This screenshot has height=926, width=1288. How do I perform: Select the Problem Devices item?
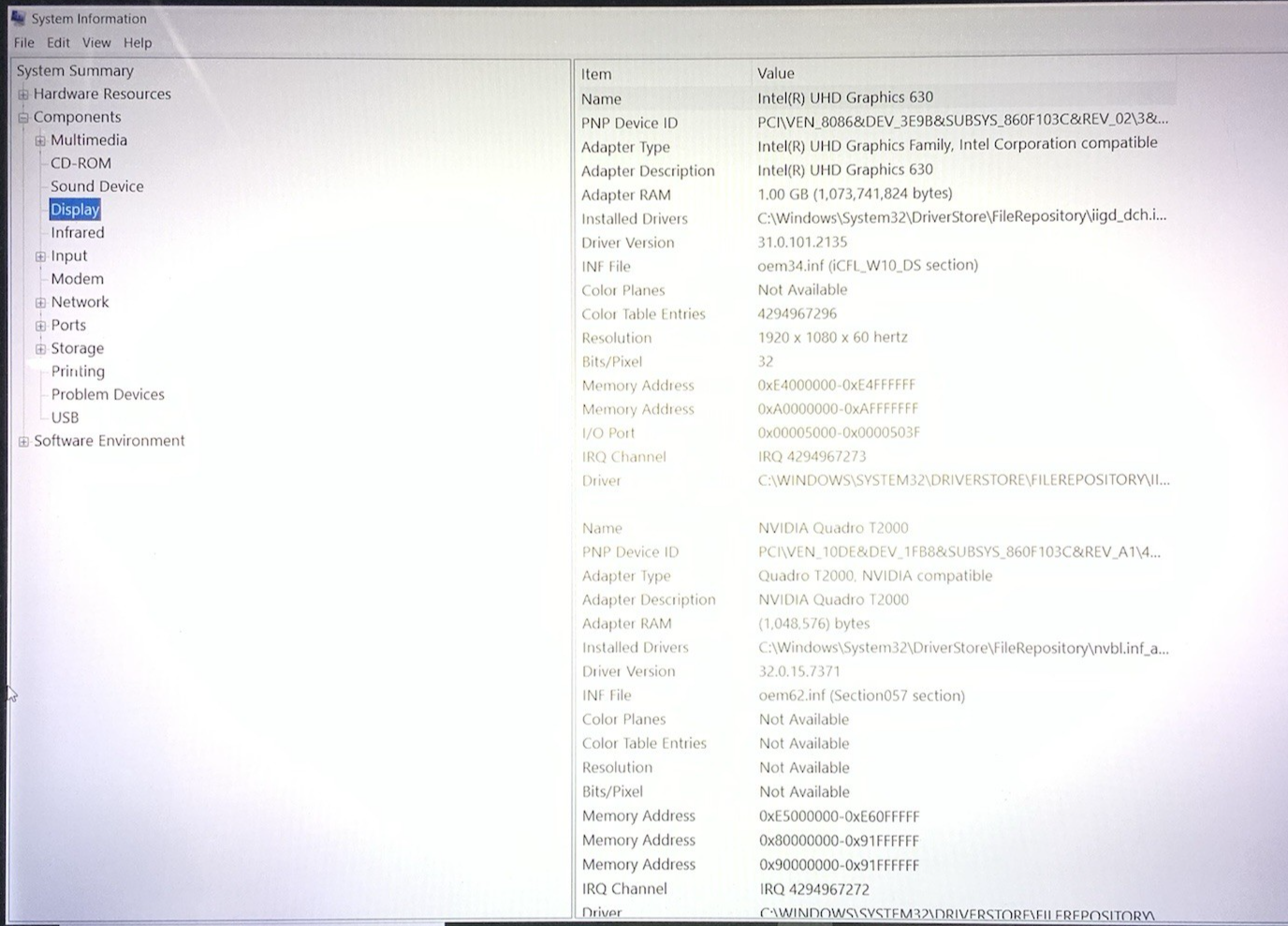coord(108,394)
